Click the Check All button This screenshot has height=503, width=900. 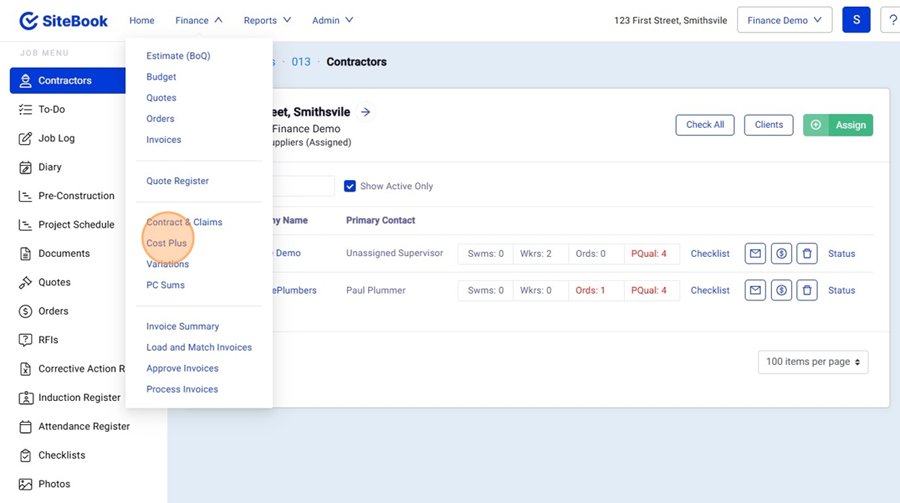pyautogui.click(x=705, y=125)
